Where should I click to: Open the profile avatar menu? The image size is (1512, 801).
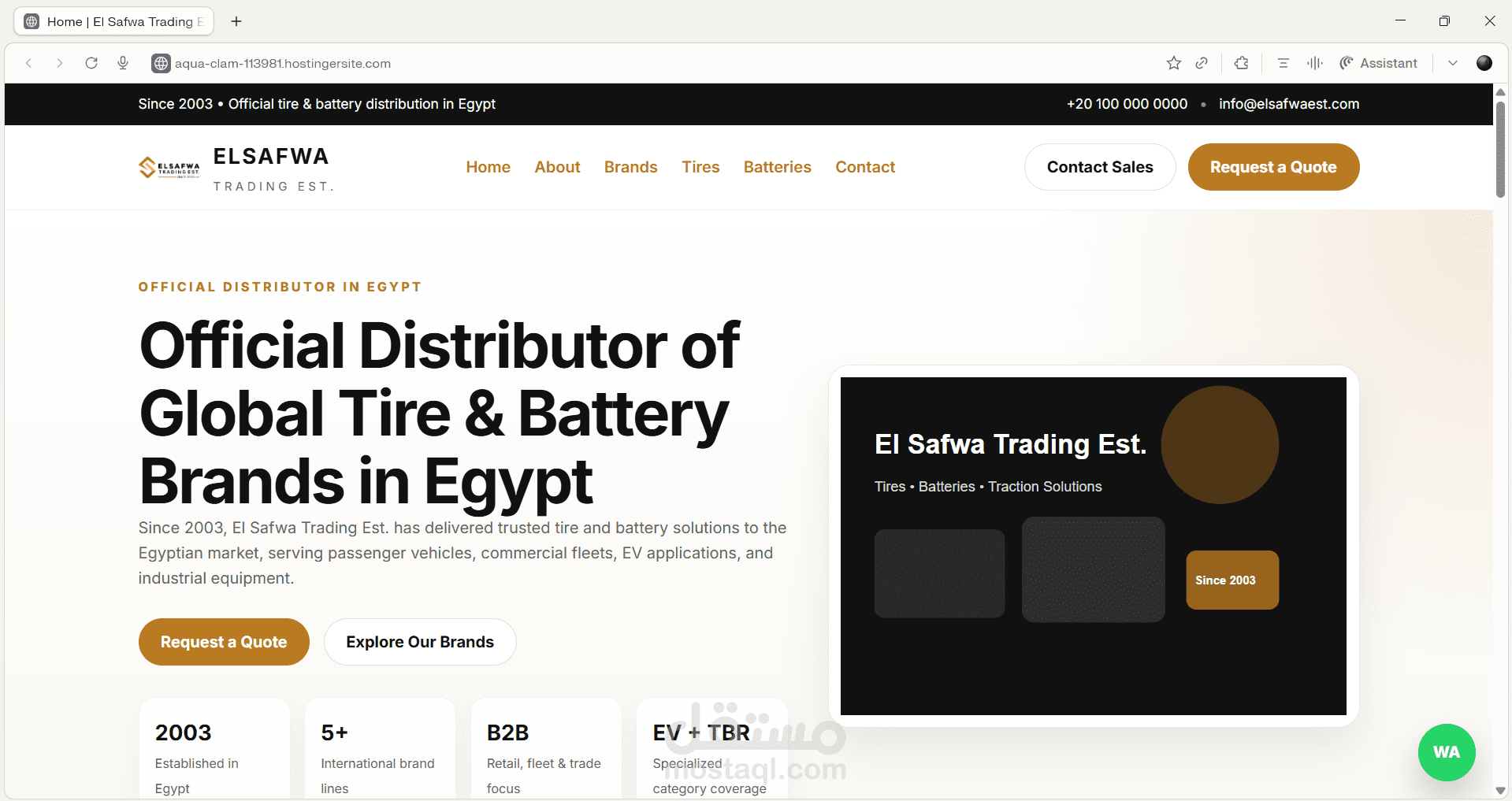pos(1484,63)
